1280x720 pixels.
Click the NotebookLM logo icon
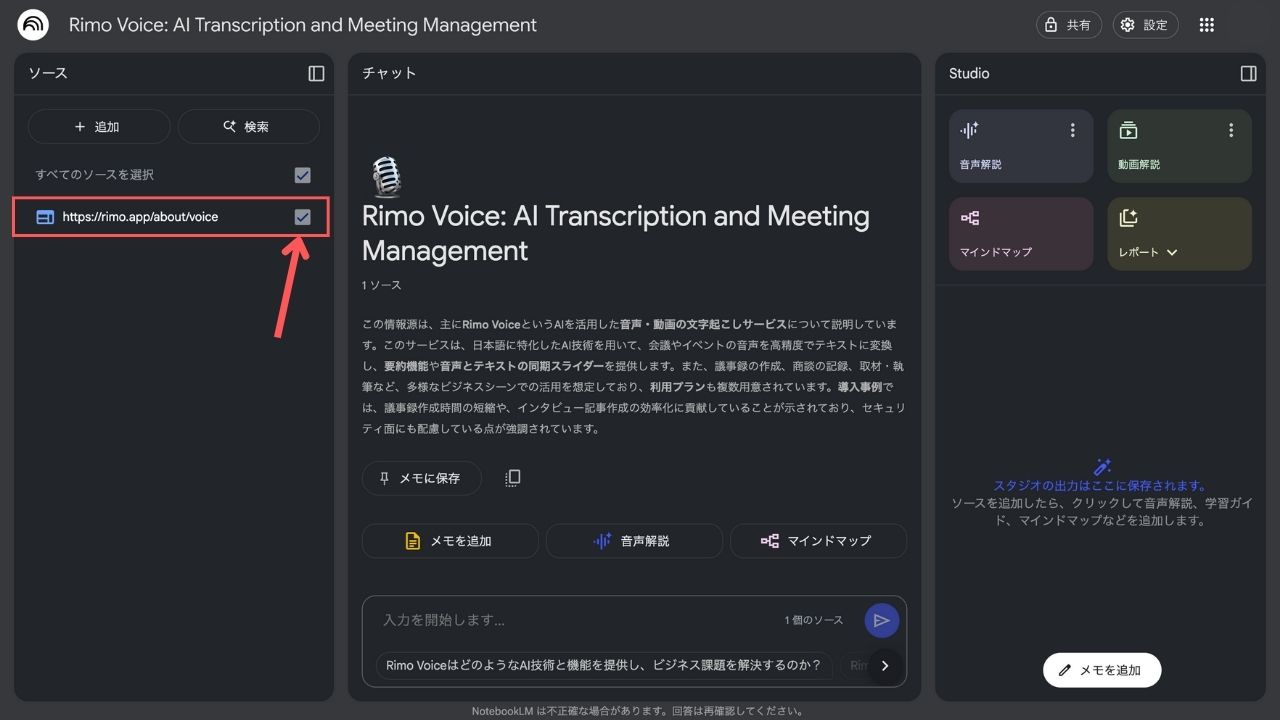(x=33, y=25)
